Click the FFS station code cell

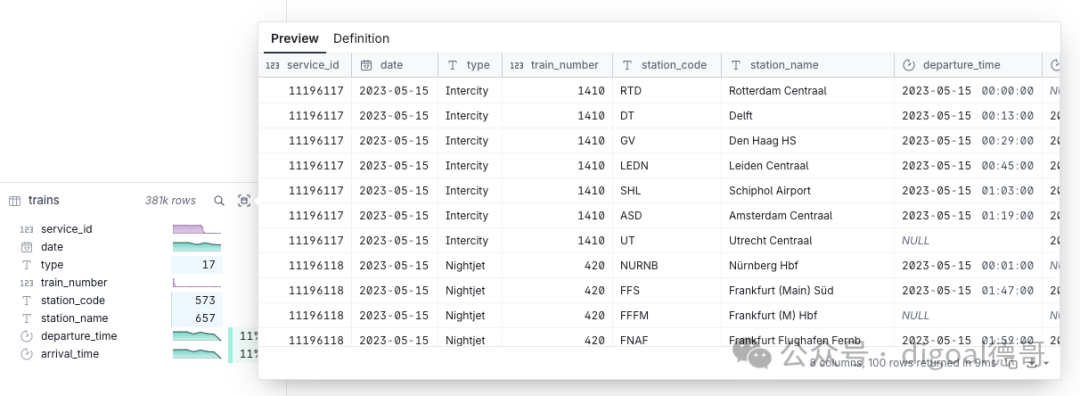pyautogui.click(x=667, y=291)
